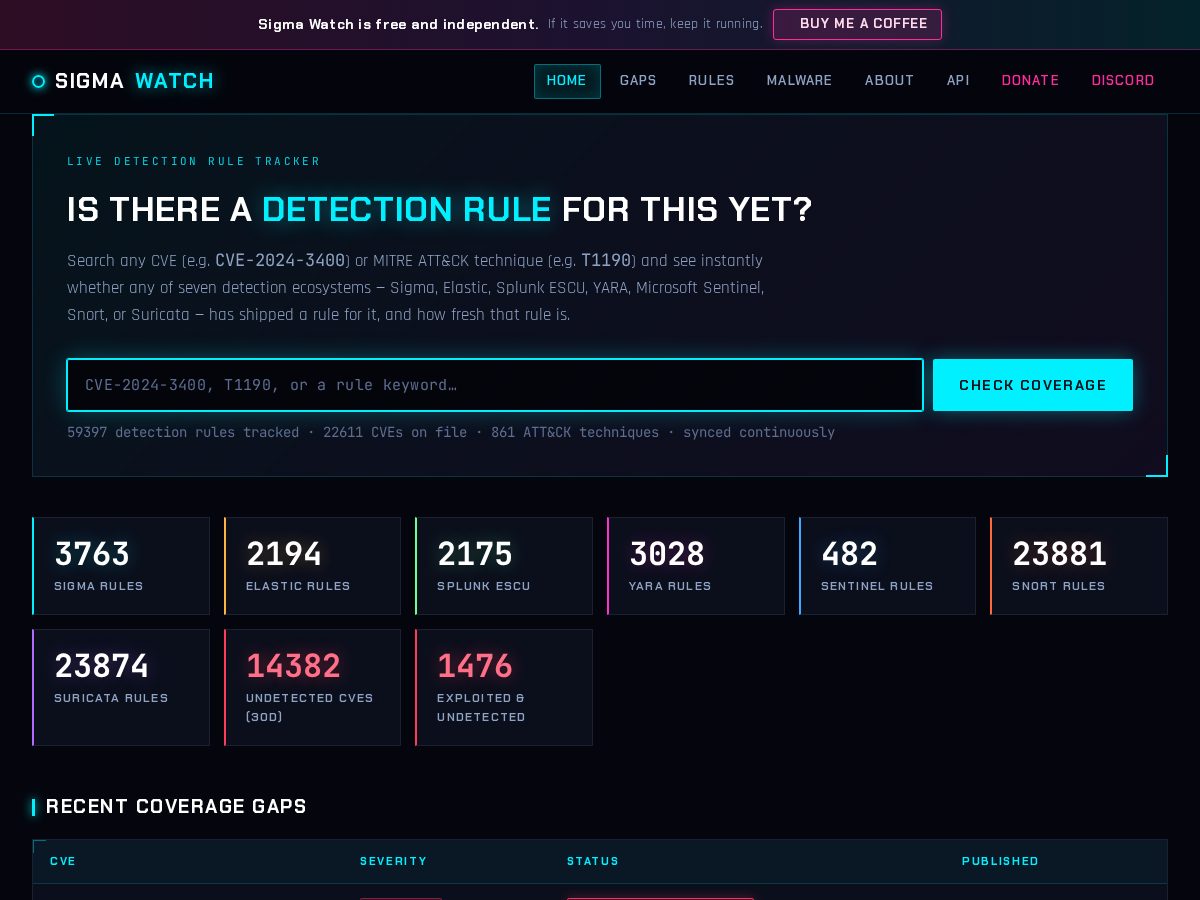Image resolution: width=1200 pixels, height=900 pixels.
Task: Open the 2194 Elastic Rules stat card
Action: [x=312, y=566]
